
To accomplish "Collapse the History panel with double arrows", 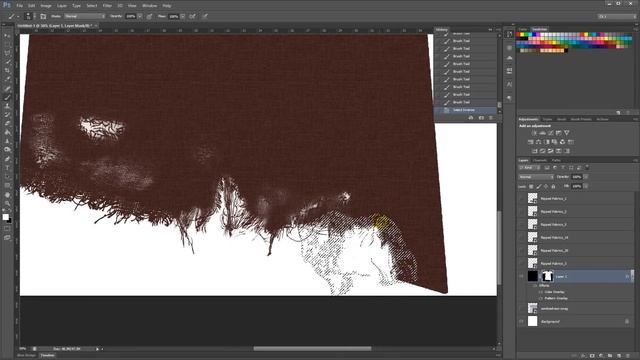I will 490,29.
